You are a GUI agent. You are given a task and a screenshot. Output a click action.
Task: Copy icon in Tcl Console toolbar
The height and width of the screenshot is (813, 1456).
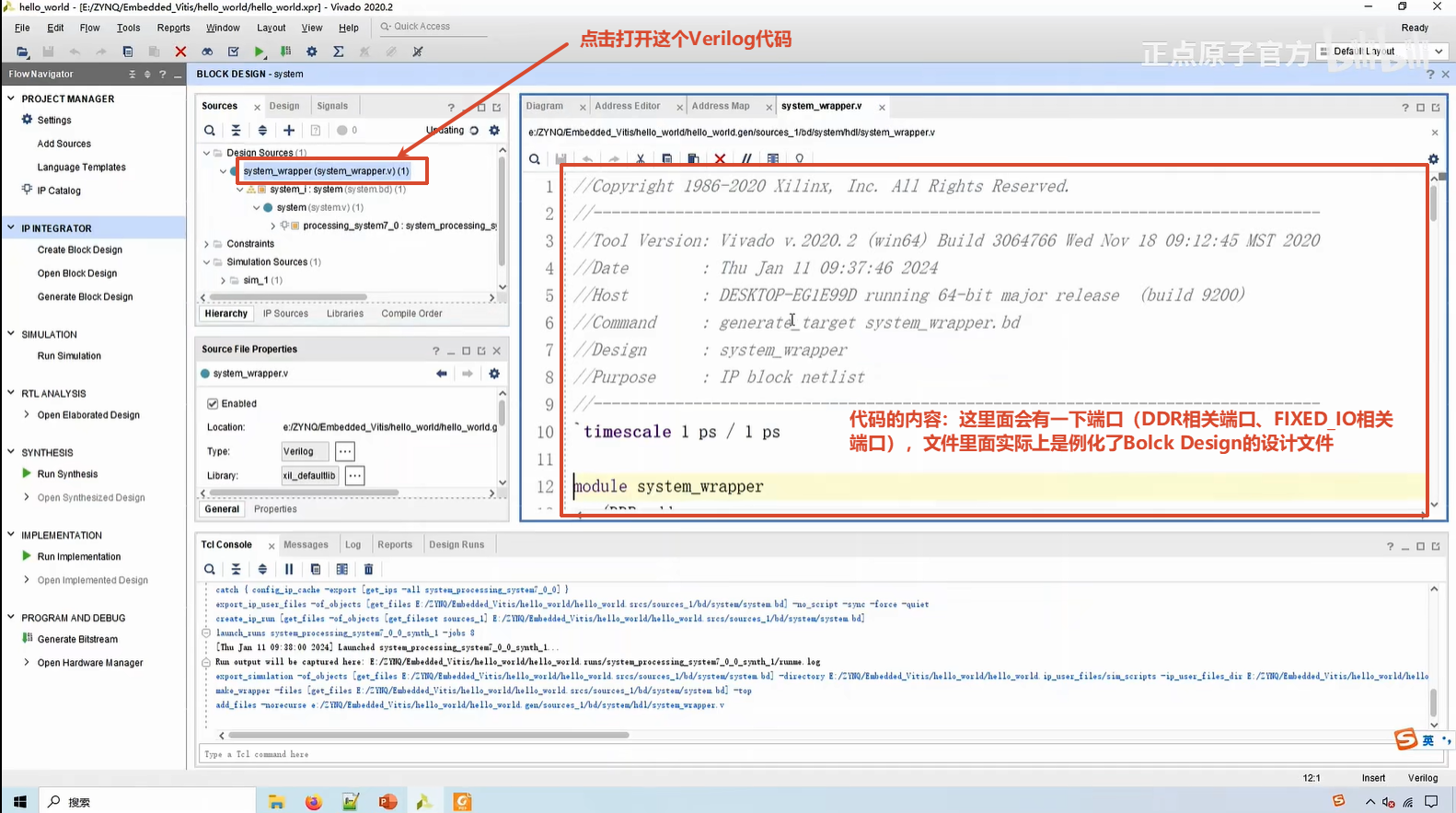pos(316,569)
